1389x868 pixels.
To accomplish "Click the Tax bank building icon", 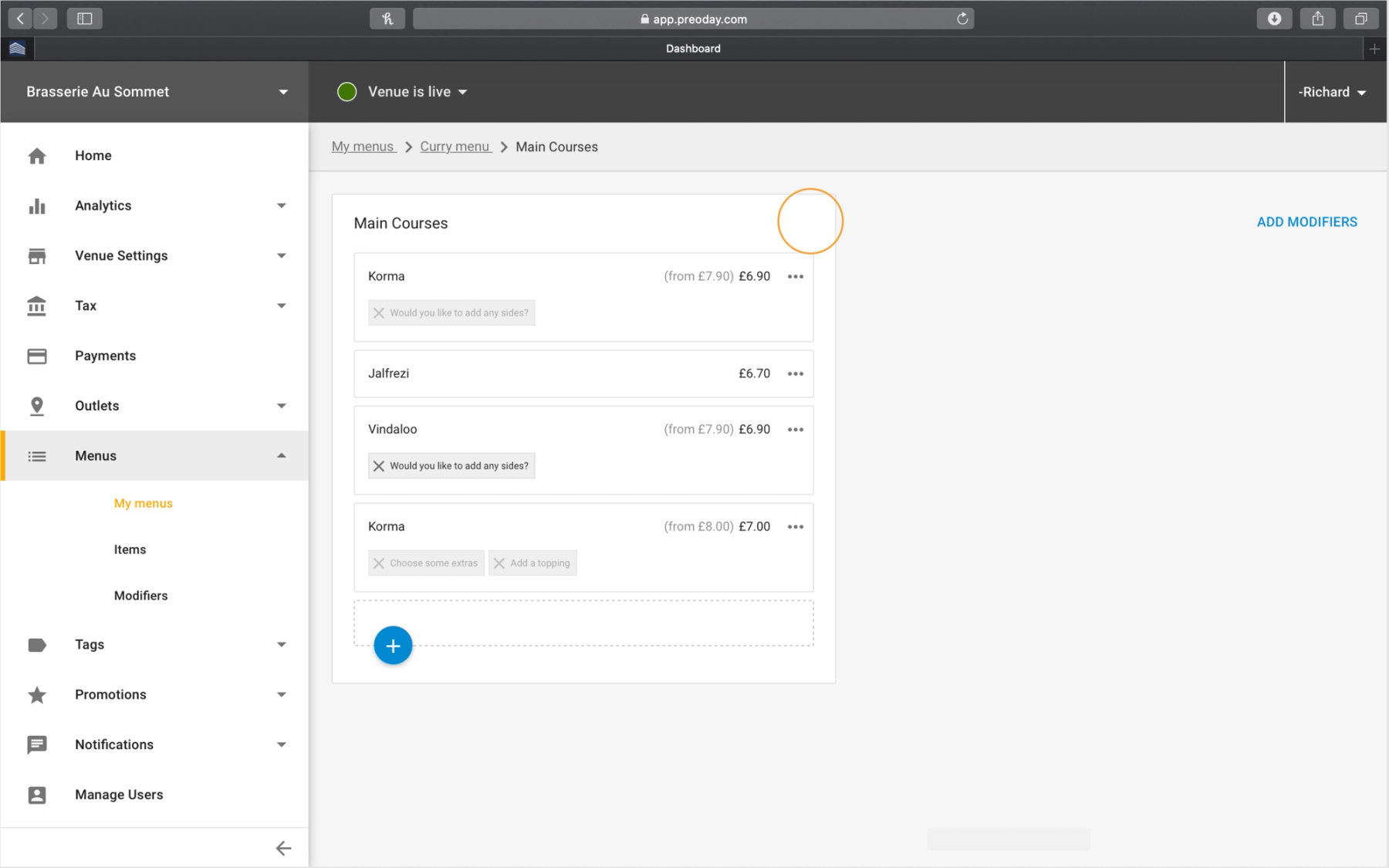I will [x=36, y=306].
